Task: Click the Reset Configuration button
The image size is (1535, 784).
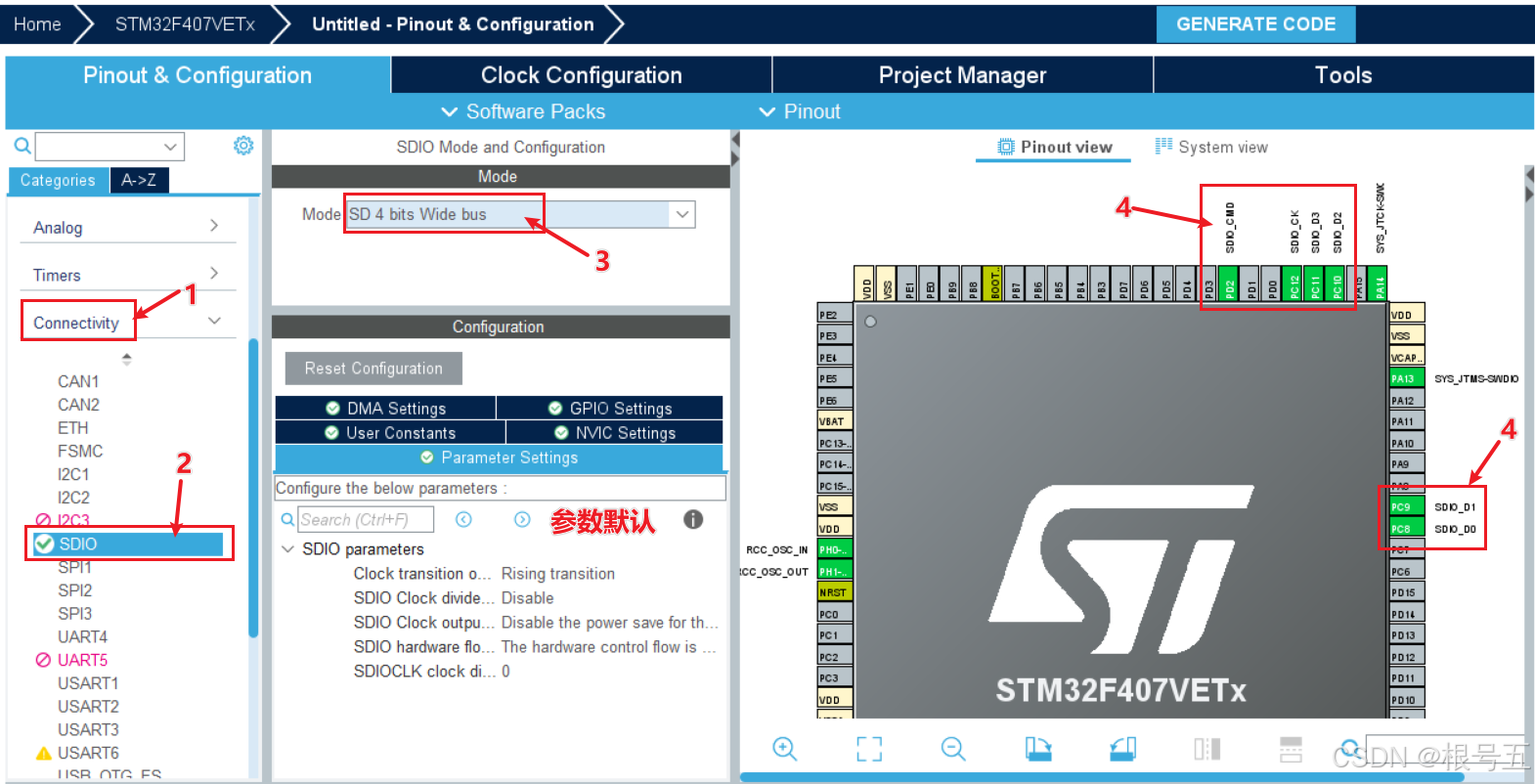Action: [x=373, y=369]
